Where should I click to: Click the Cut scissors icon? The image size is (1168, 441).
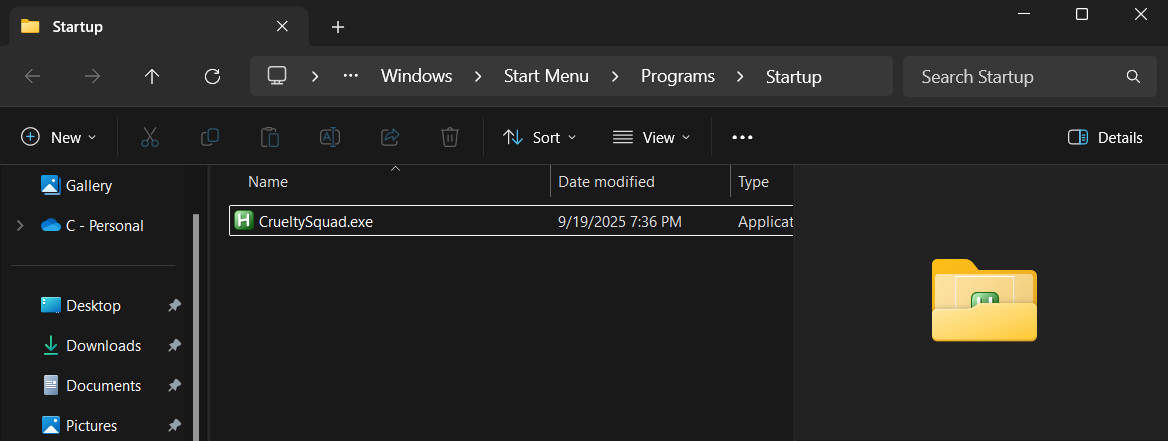tap(150, 138)
